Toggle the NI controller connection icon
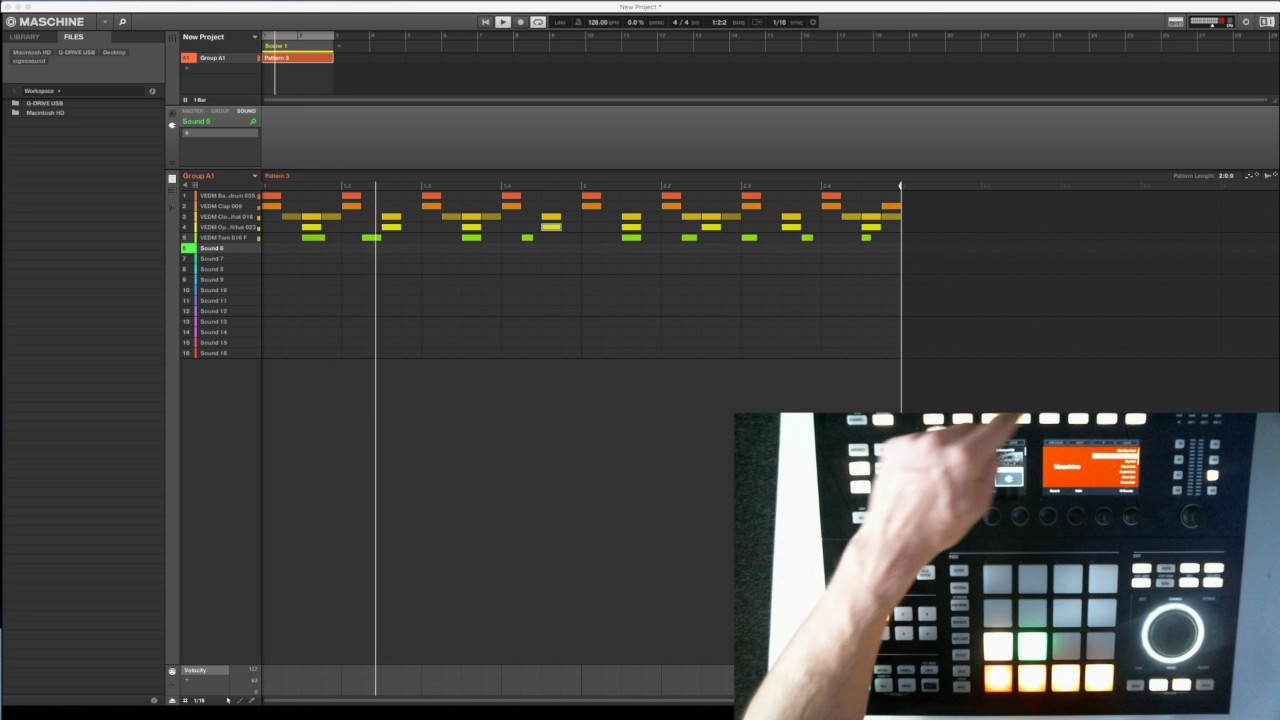This screenshot has height=720, width=1280. click(x=1266, y=22)
